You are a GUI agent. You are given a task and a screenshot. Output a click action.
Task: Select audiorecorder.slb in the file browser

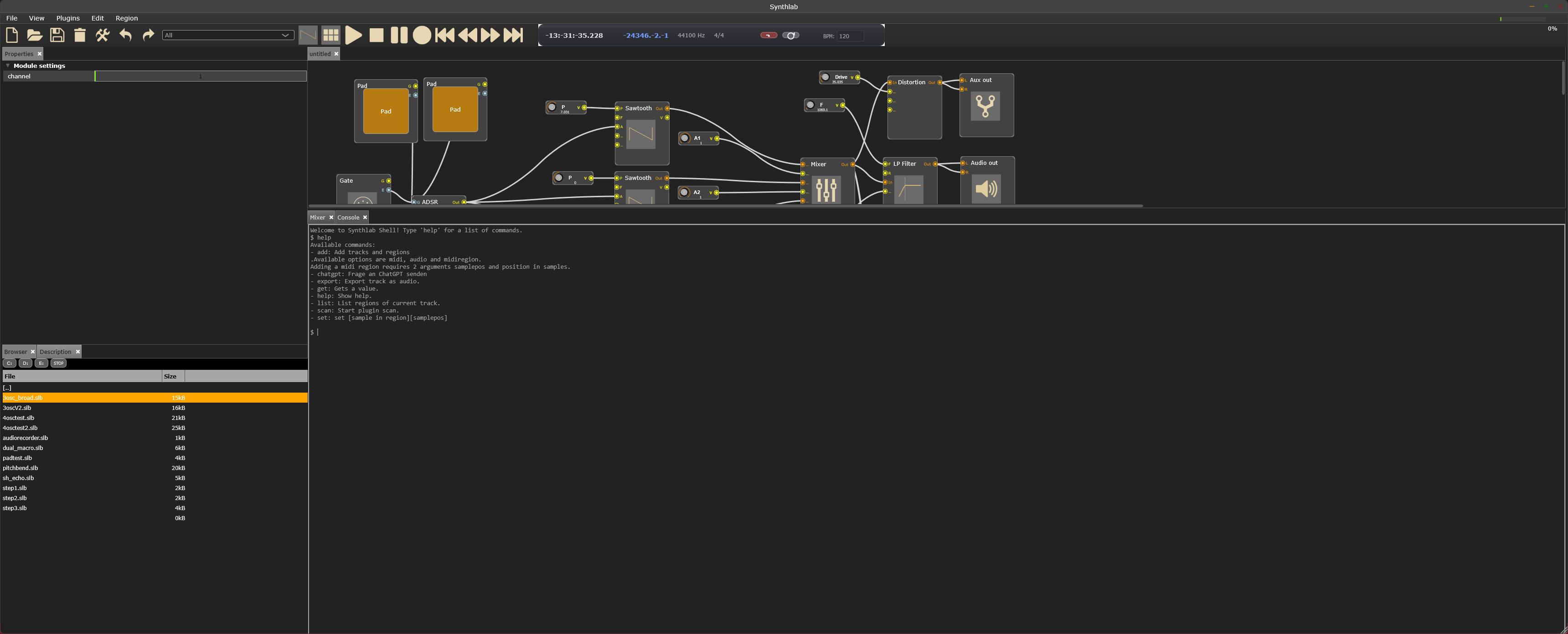[x=155, y=438]
